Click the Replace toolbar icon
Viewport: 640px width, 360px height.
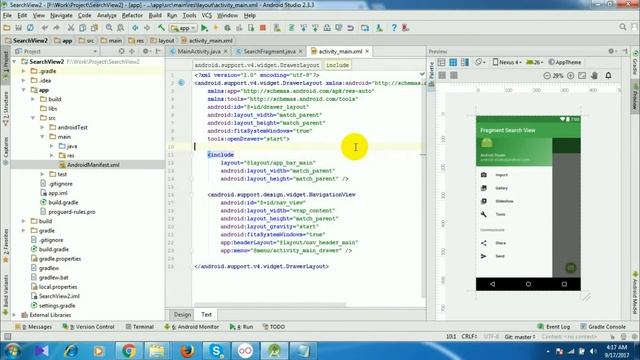click(121, 28)
